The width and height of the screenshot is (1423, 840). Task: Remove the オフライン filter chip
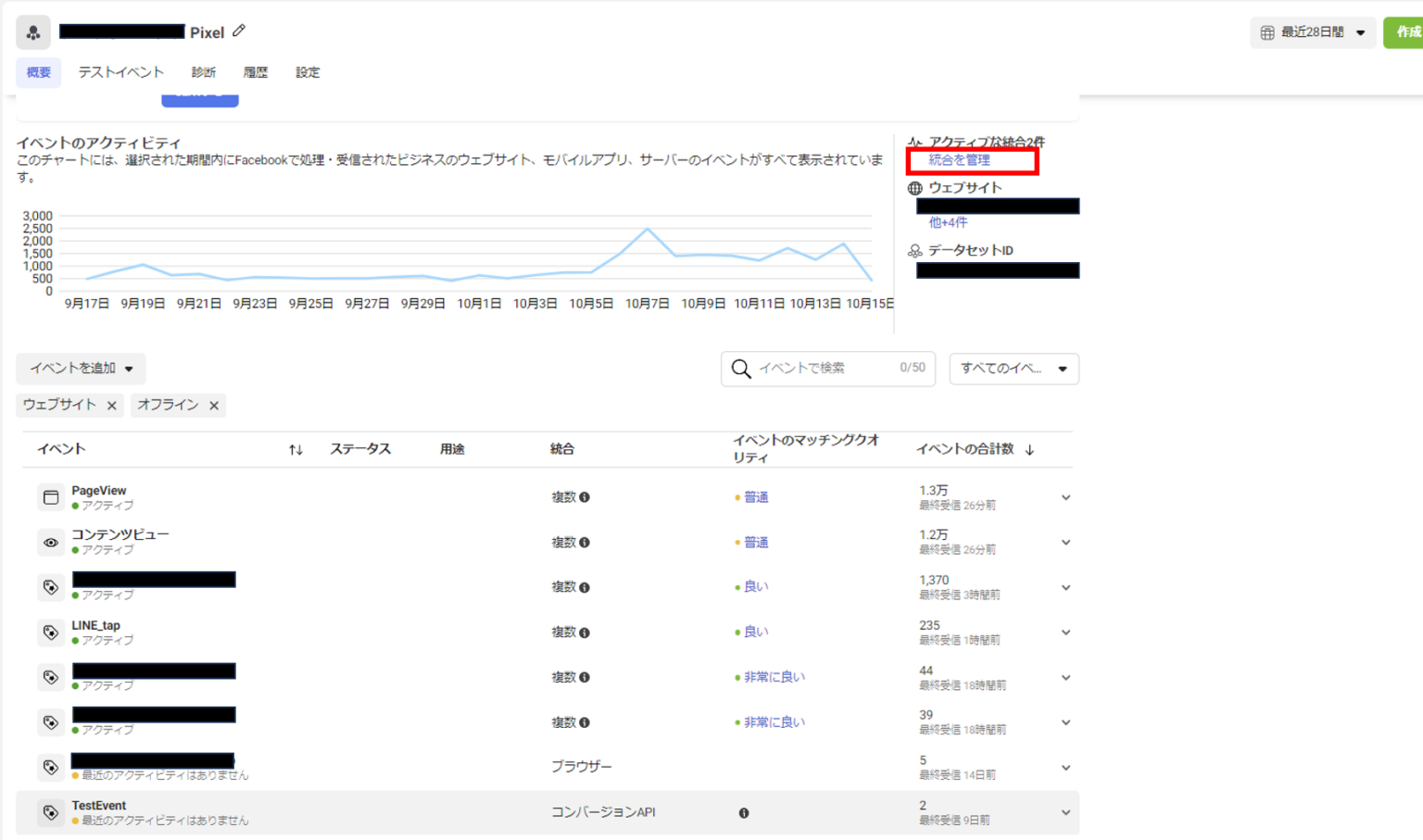point(214,406)
